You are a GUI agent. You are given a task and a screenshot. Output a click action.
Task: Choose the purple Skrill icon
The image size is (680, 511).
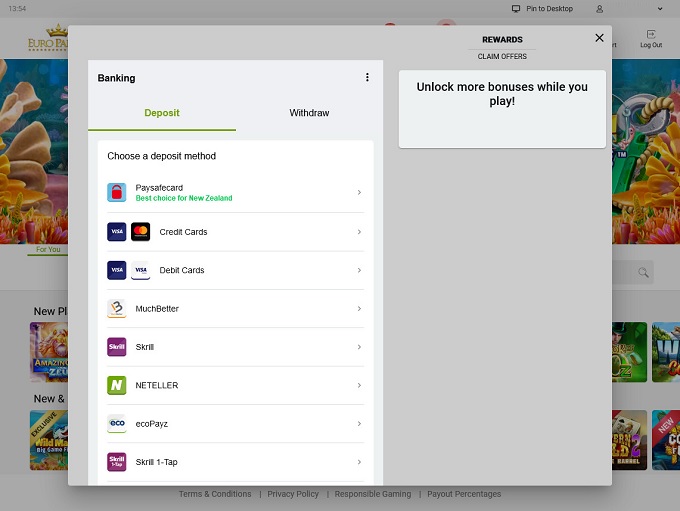(117, 347)
